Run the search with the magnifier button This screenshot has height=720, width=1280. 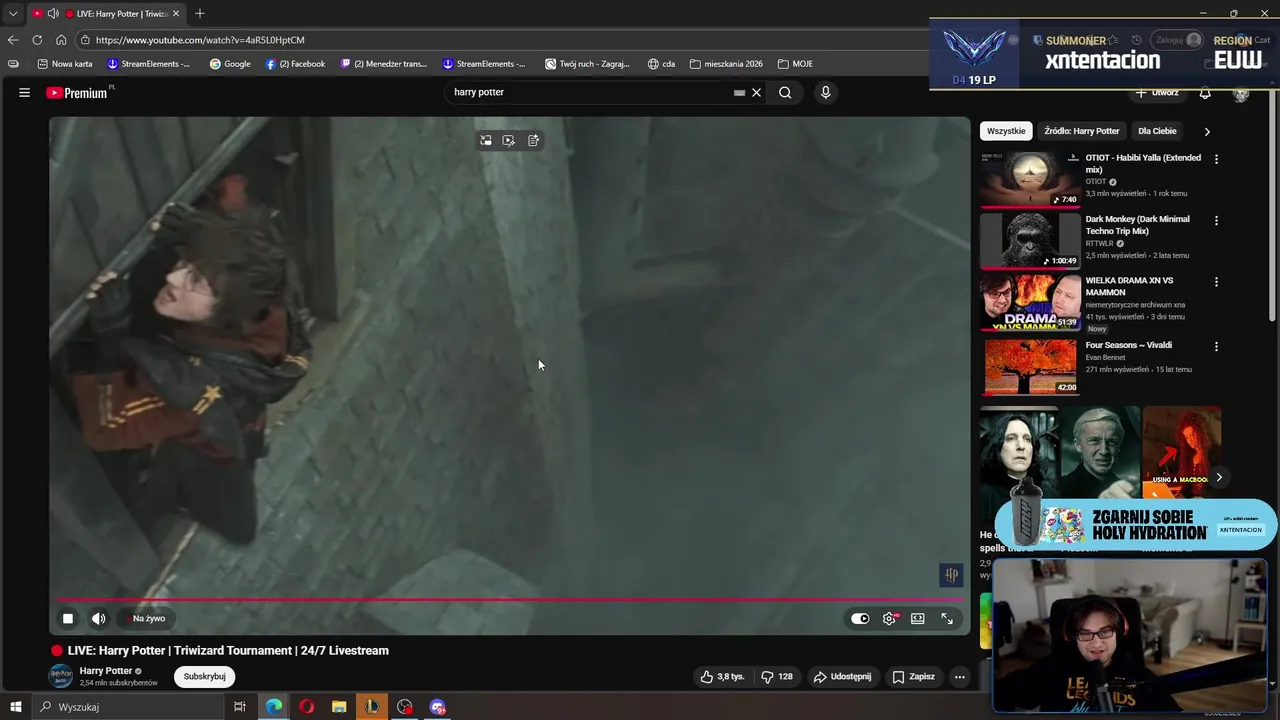tap(785, 92)
